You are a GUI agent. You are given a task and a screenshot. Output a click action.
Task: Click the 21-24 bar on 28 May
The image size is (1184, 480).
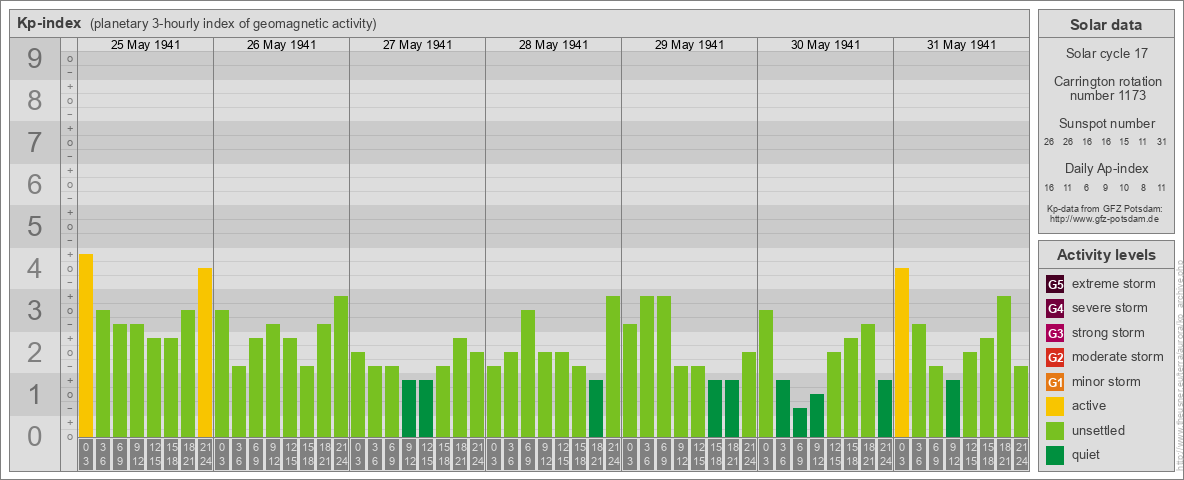[x=612, y=367]
